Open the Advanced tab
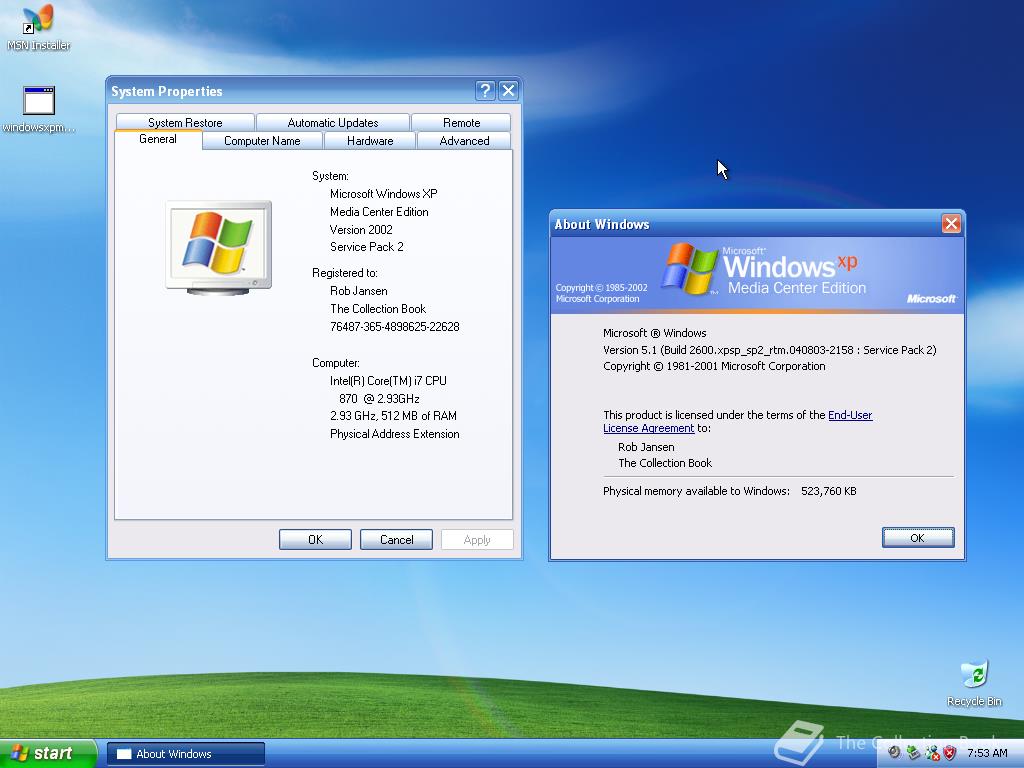 (464, 140)
